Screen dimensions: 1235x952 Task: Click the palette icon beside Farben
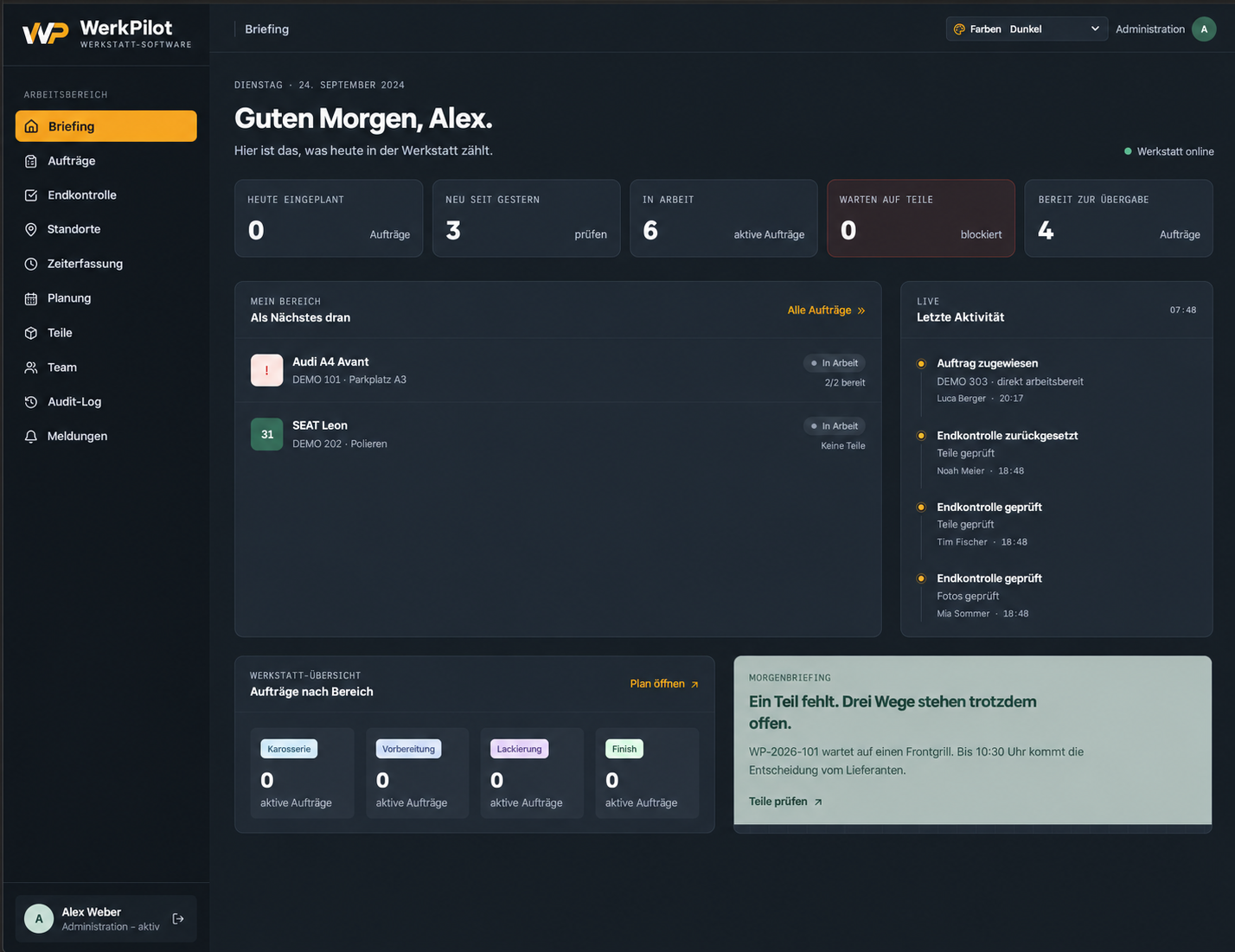(959, 29)
